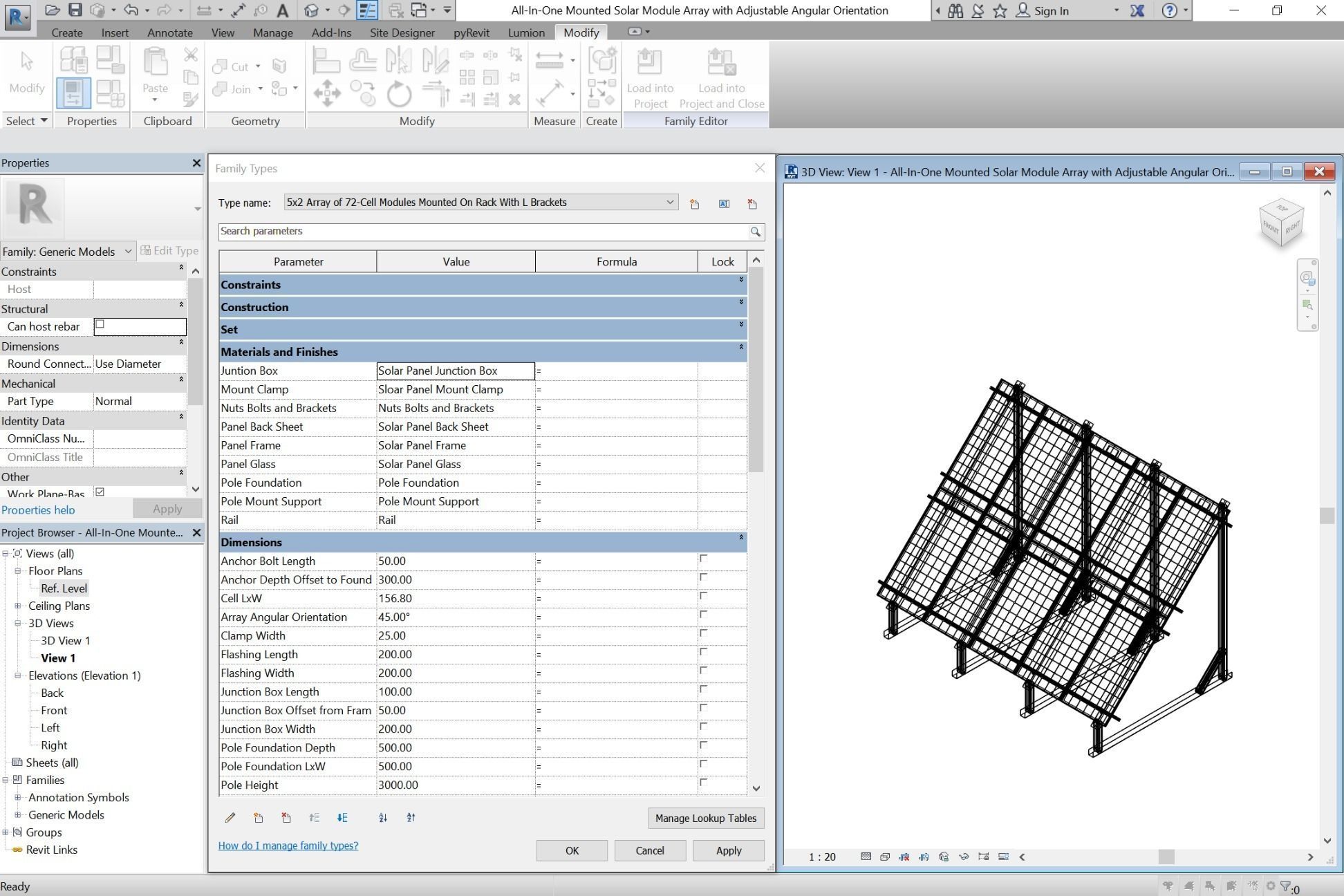Open the pyRevit ribbon tab
1344x896 pixels.
point(472,32)
